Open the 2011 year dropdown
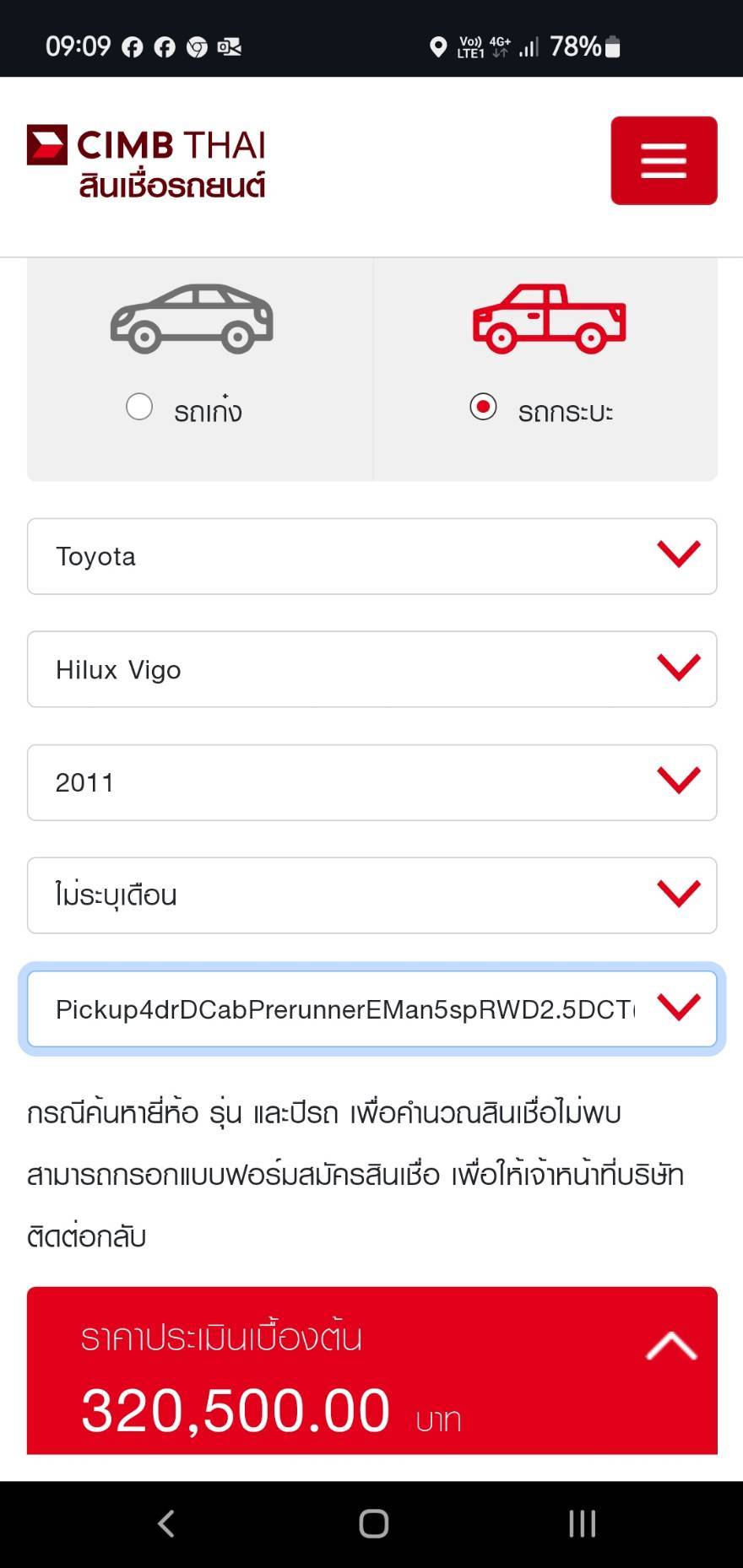Viewport: 743px width, 1568px height. point(371,782)
